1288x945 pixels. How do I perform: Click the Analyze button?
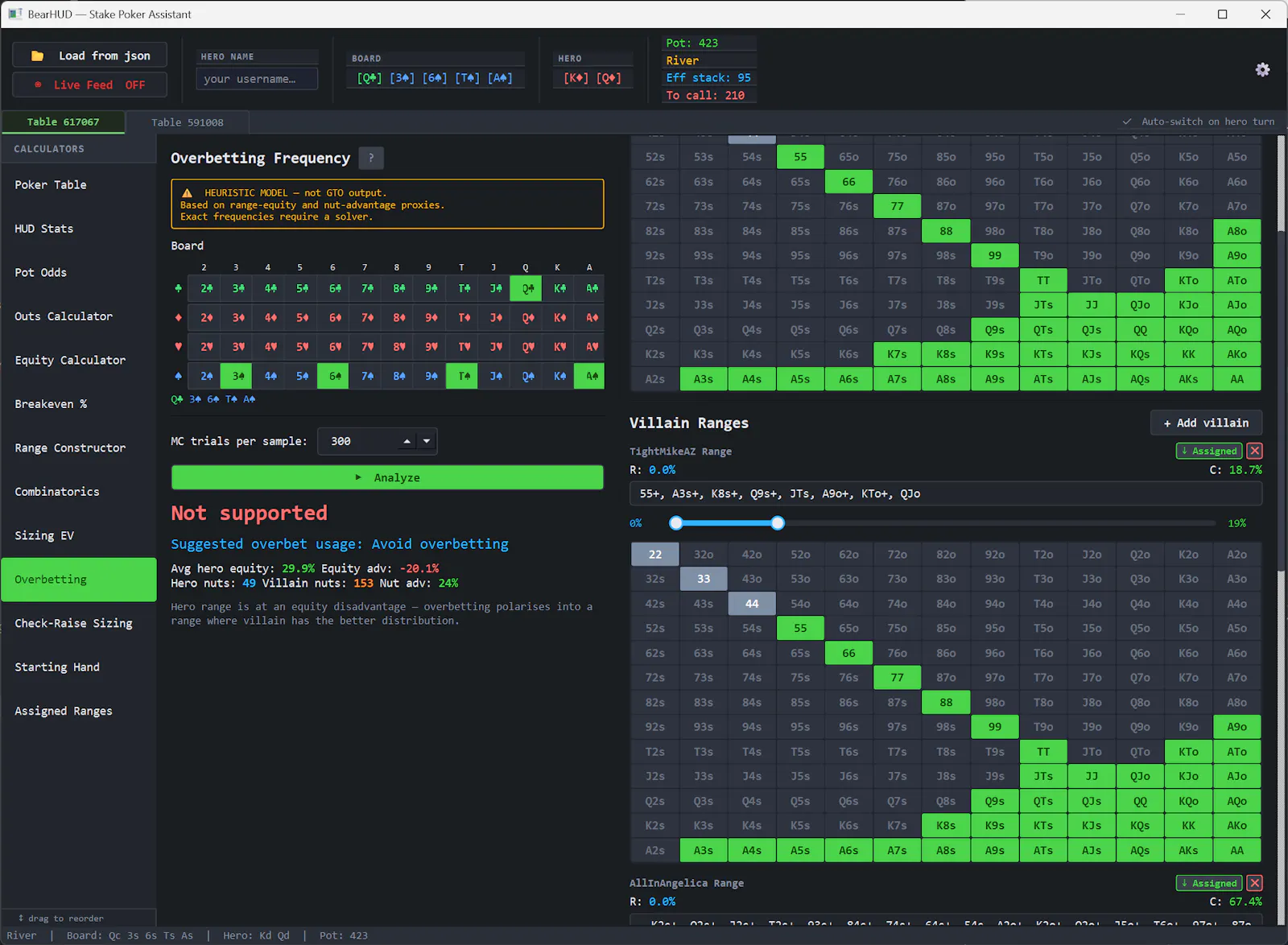pos(387,477)
